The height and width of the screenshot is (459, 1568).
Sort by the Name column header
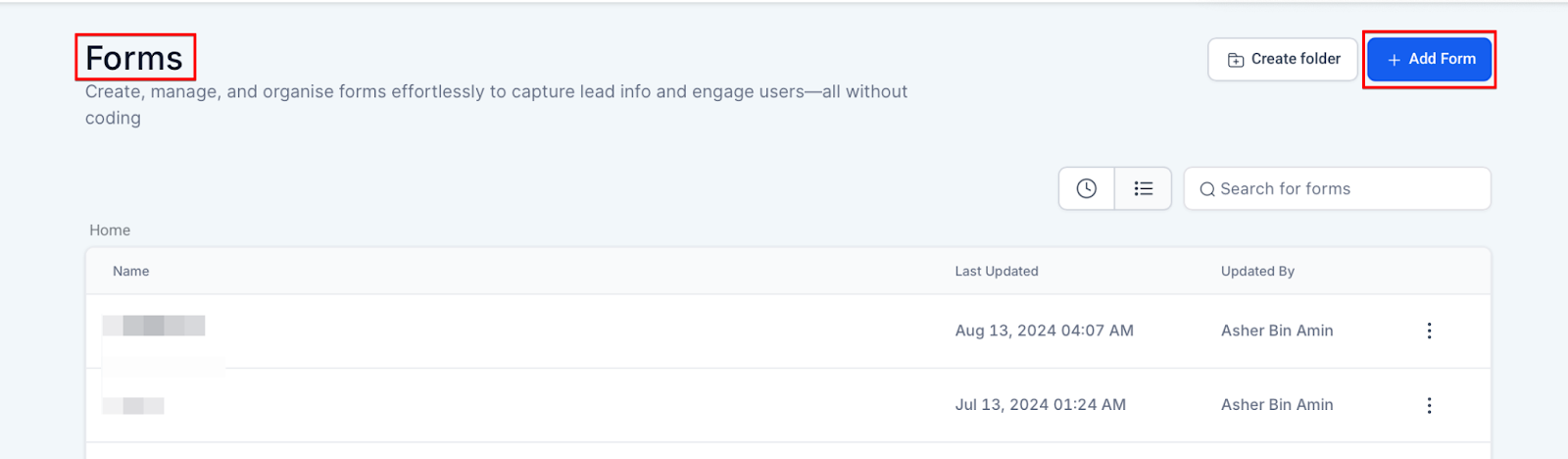130,271
